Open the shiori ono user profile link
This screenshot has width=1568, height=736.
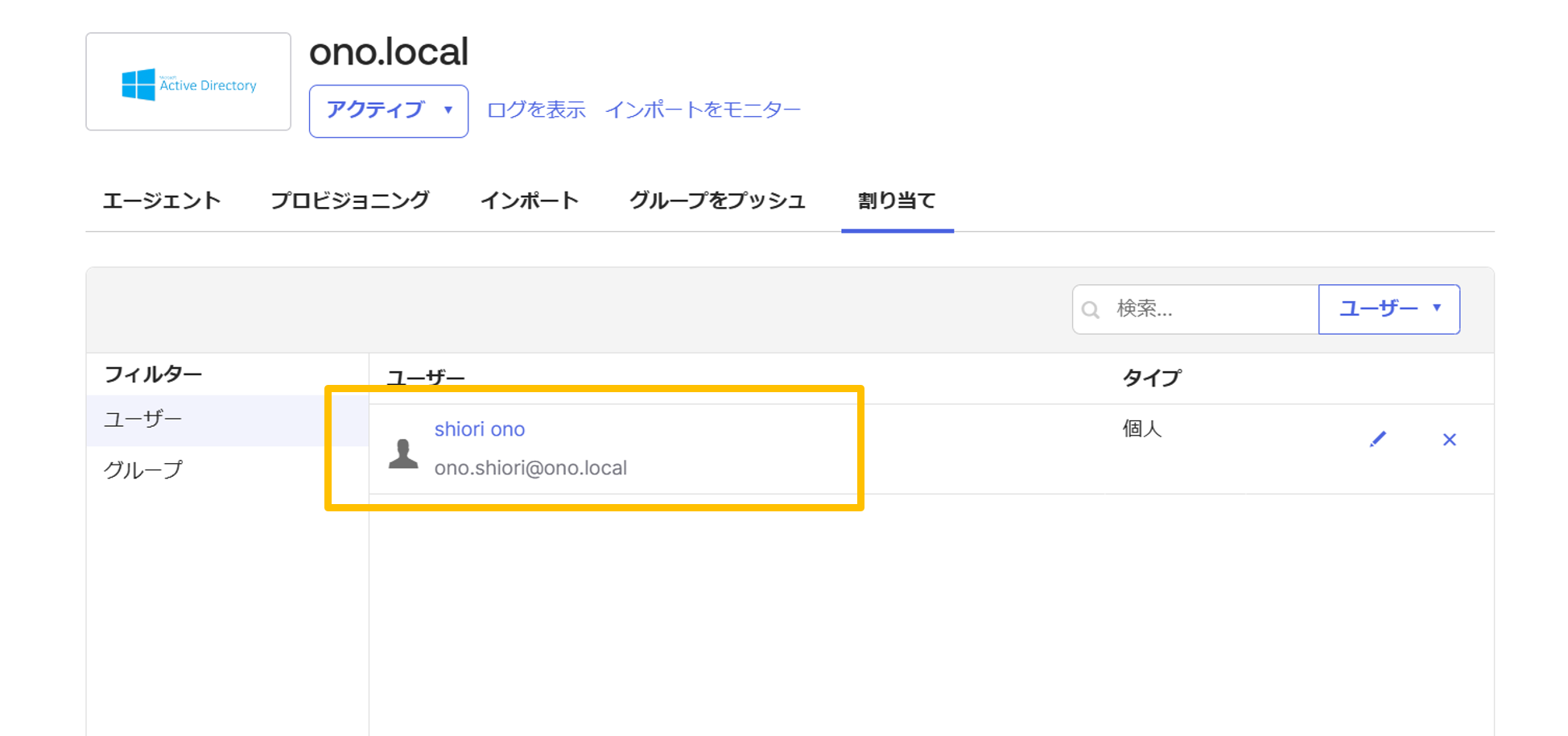tap(480, 429)
